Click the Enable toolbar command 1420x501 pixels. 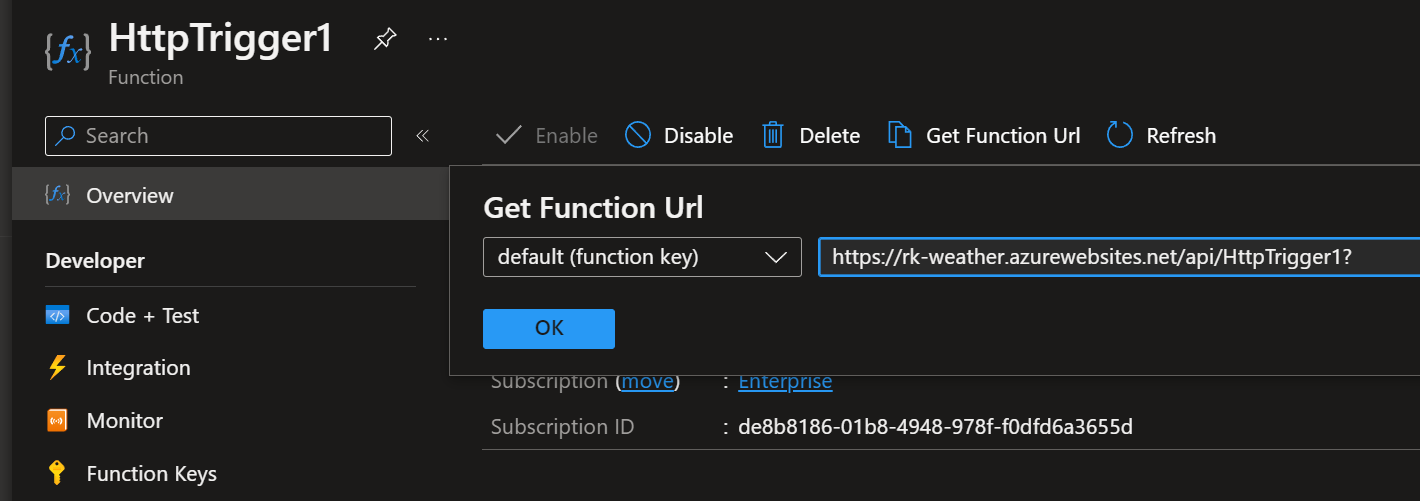click(548, 136)
